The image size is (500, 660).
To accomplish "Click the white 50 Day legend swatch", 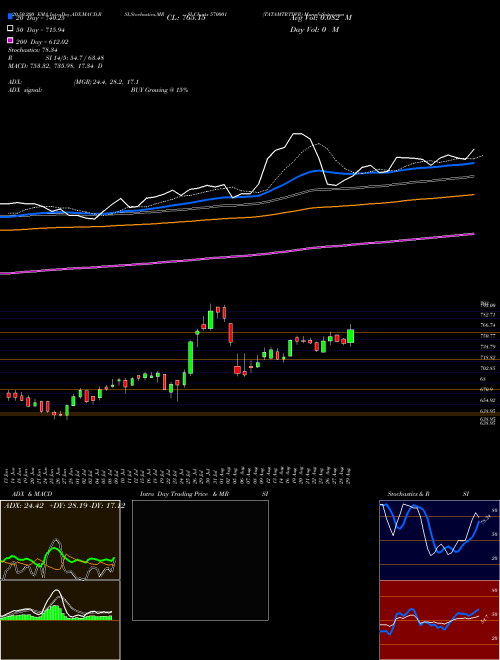I will pyautogui.click(x=10, y=28).
